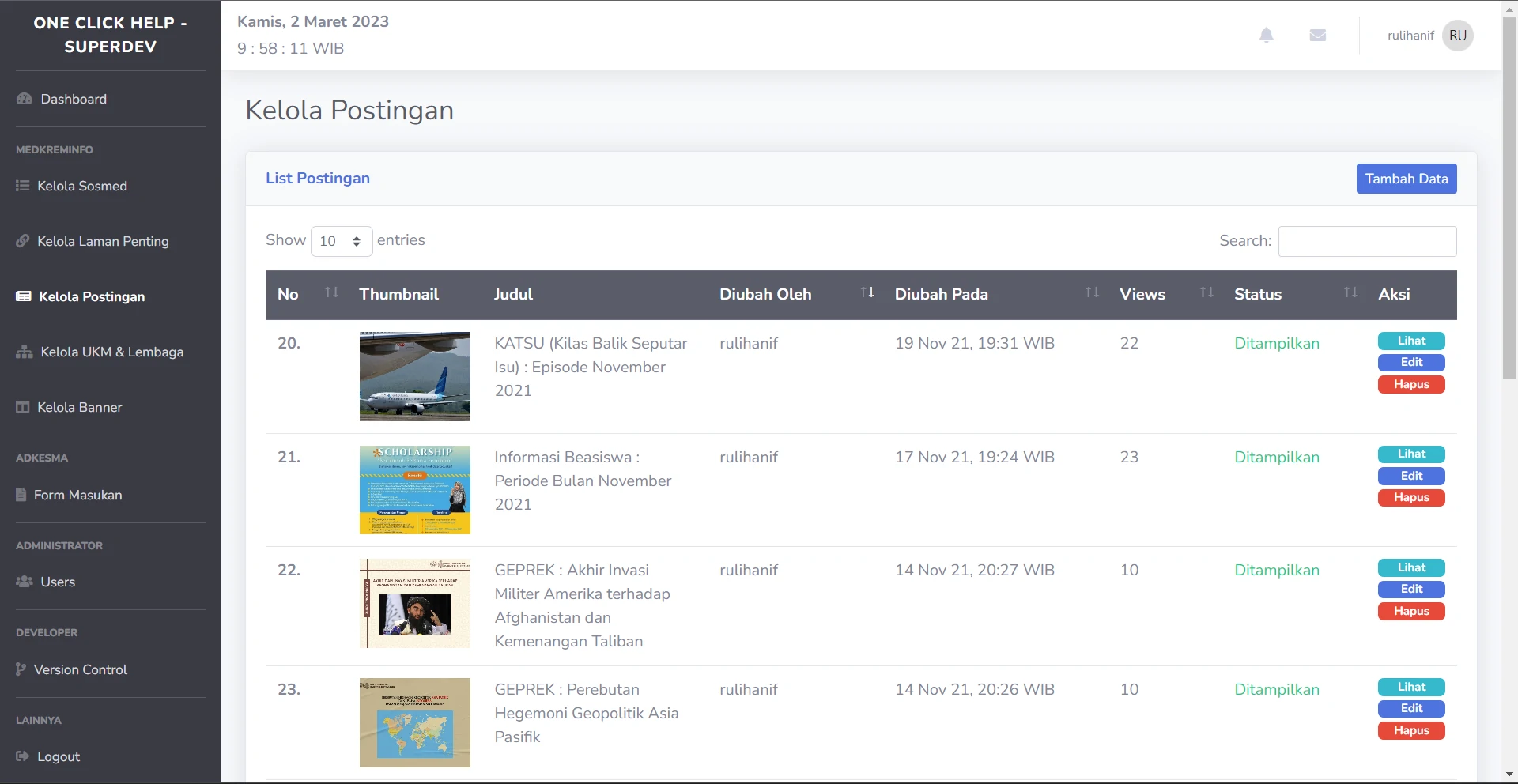The image size is (1518, 784).
Task: Click Hapus for the KATSU post
Action: [x=1410, y=385]
